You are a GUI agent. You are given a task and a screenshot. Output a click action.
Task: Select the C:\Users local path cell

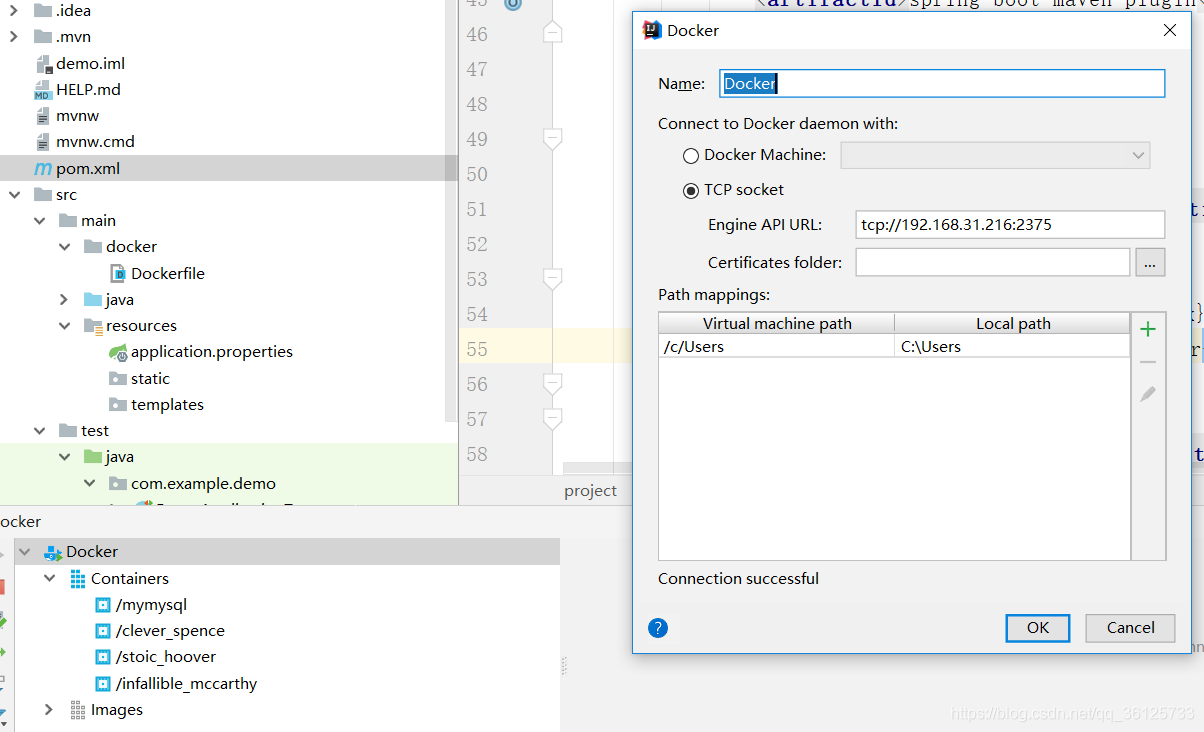click(x=1012, y=347)
